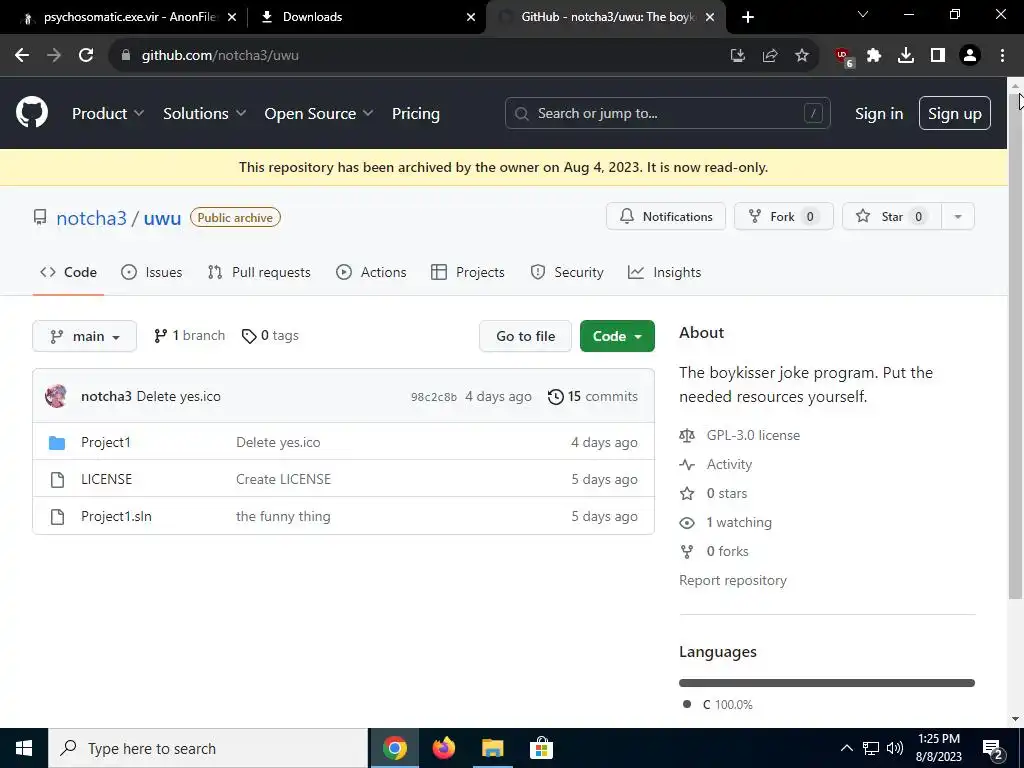Open the notification center icon
The width and height of the screenshot is (1024, 768).
click(x=992, y=748)
